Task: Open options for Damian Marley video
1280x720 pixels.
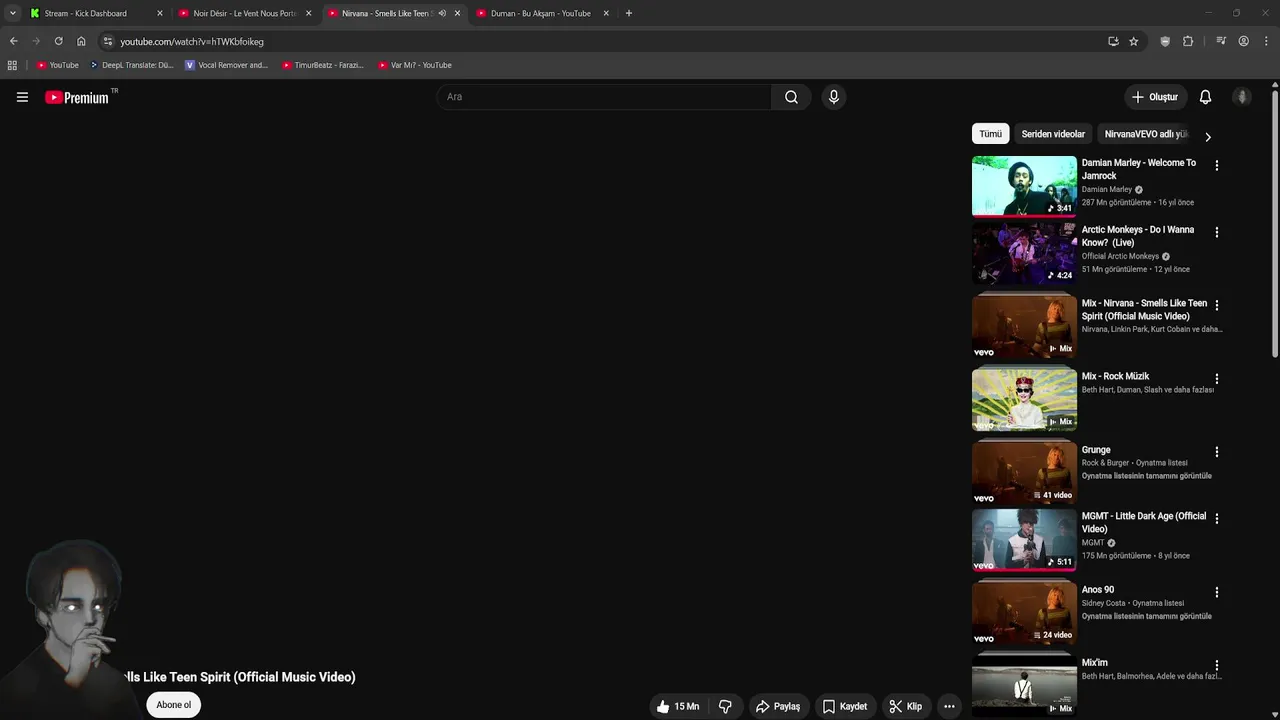Action: pyautogui.click(x=1216, y=165)
